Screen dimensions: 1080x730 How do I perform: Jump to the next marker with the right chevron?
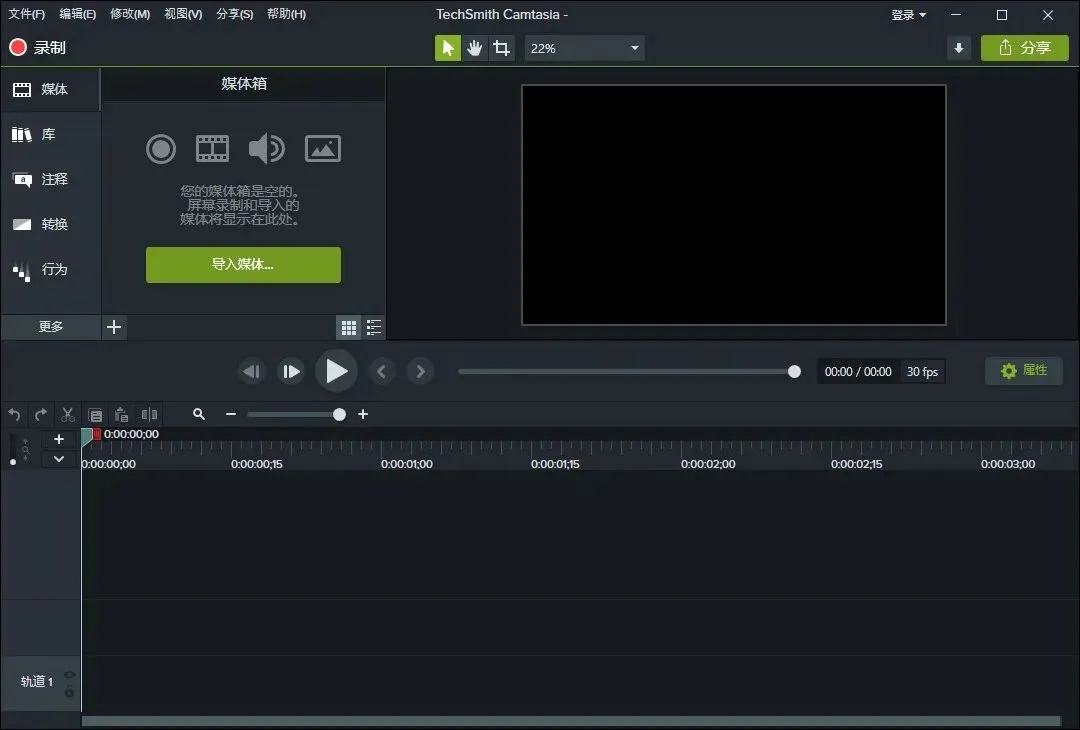click(x=420, y=372)
